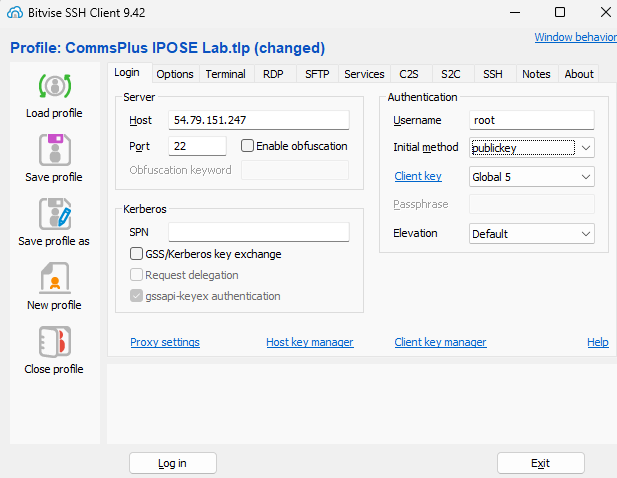The image size is (617, 478).
Task: Open the Initial method dropdown
Action: [532, 148]
